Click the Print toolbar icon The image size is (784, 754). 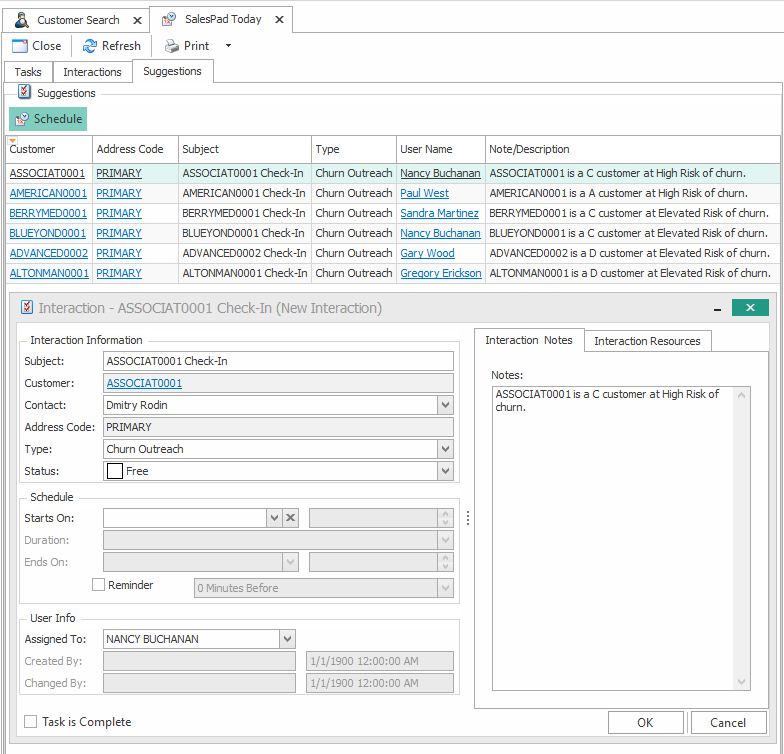point(172,46)
